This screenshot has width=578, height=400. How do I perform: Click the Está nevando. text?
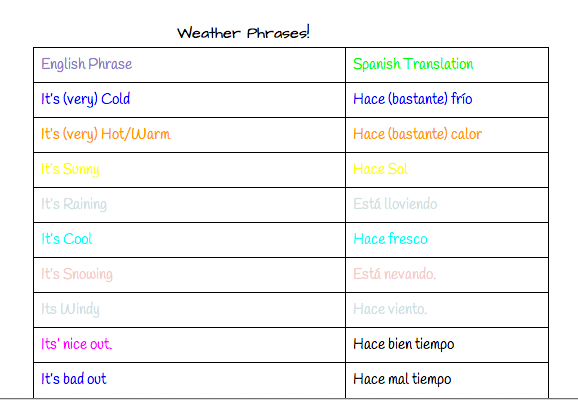tap(394, 274)
